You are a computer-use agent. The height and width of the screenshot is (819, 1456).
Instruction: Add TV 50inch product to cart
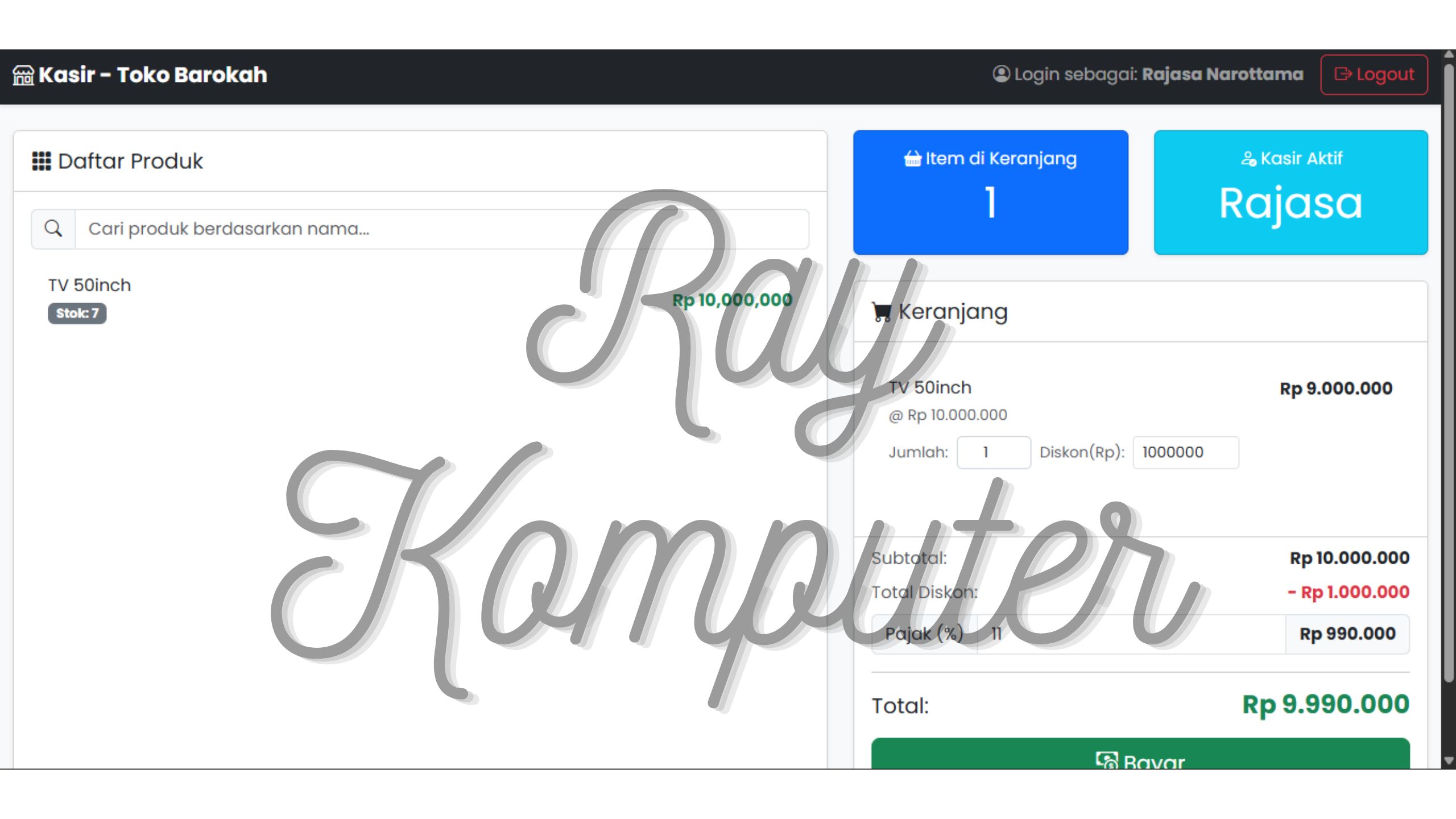coord(420,299)
